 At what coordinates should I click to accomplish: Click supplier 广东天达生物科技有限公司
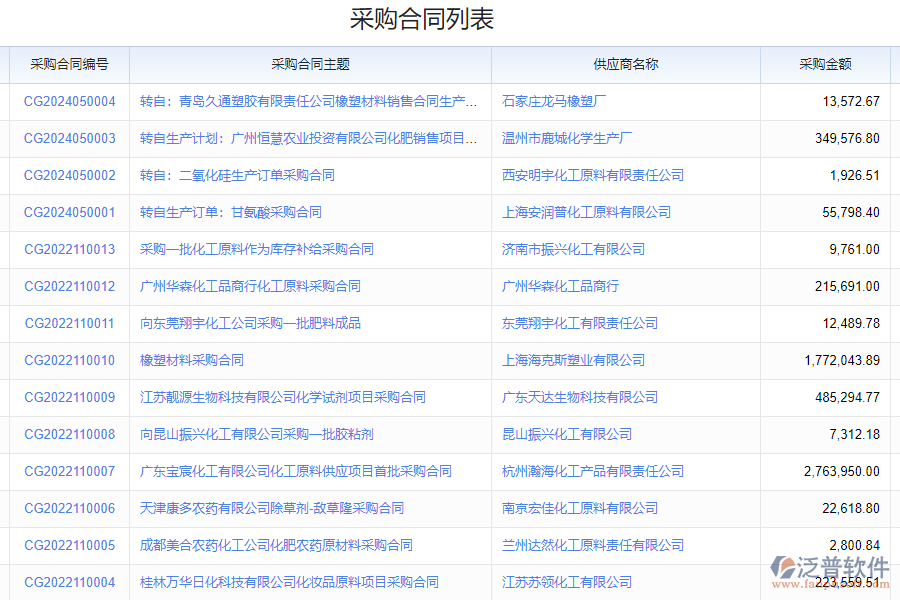[578, 397]
